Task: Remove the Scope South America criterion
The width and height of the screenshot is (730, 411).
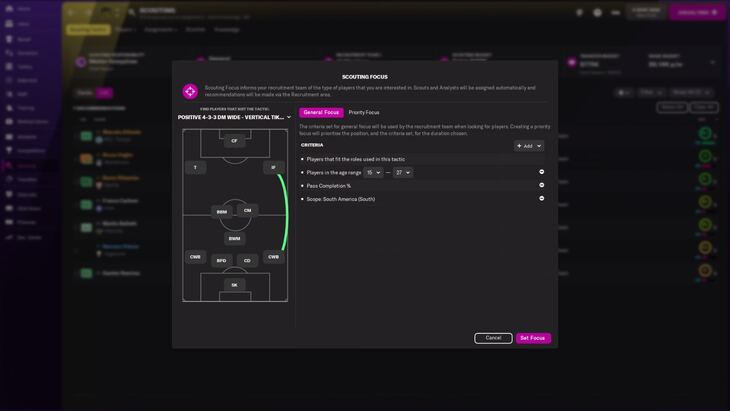Action: coord(541,198)
